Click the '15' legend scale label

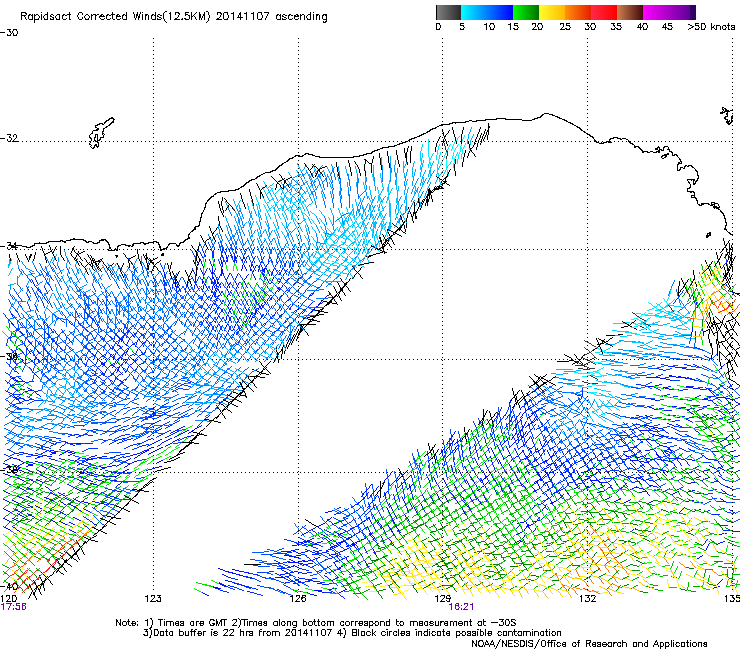click(x=513, y=27)
